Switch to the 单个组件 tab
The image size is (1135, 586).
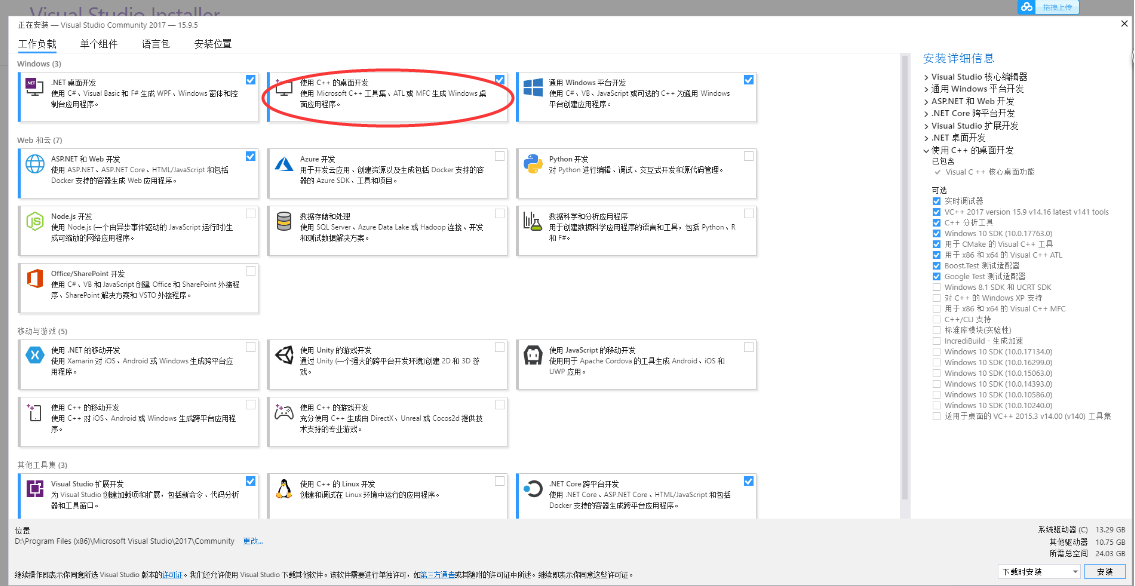coord(98,44)
